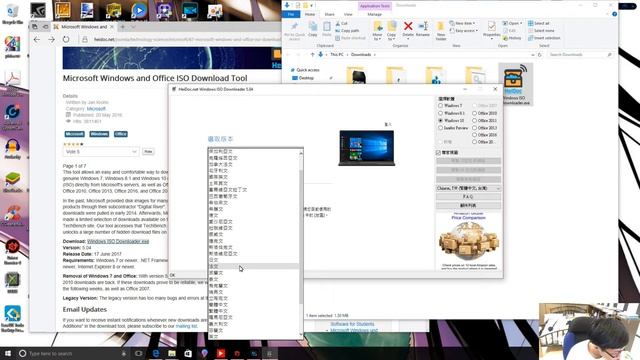The image size is (640, 360).
Task: Click the Office tag button on webpage
Action: click(120, 134)
